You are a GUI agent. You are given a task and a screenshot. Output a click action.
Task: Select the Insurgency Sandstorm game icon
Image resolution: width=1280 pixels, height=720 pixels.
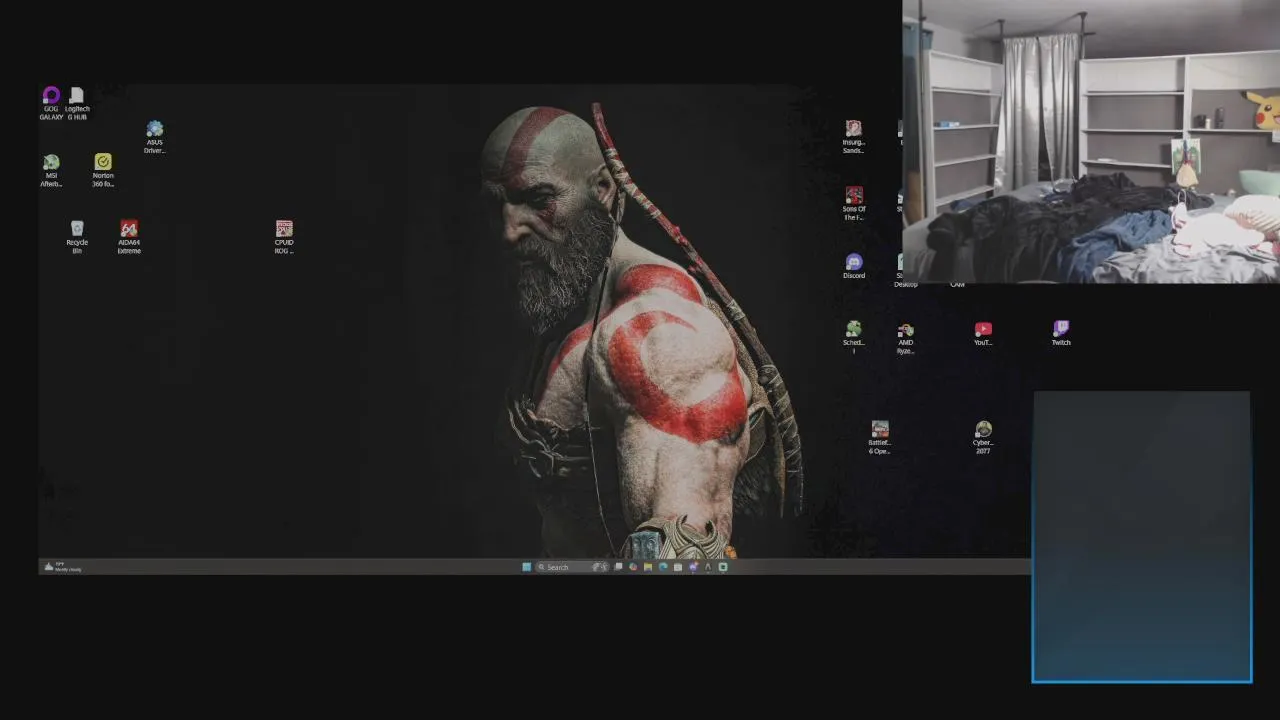pyautogui.click(x=853, y=137)
